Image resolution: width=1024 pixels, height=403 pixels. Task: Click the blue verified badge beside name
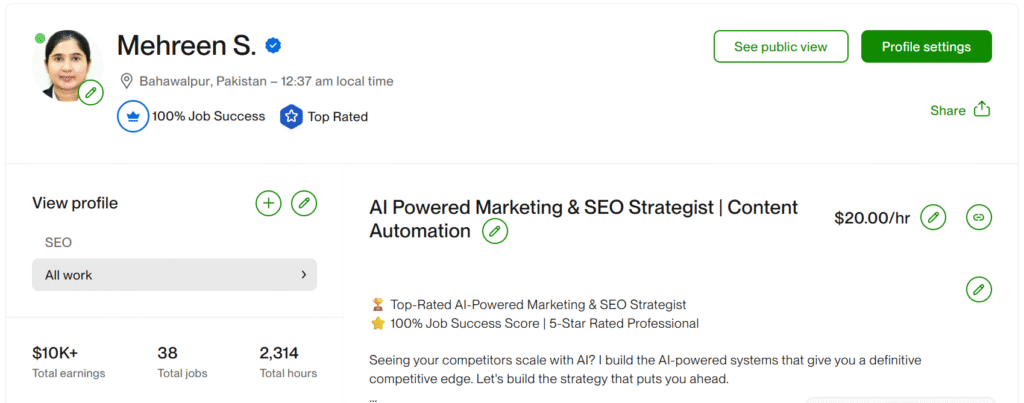pos(273,46)
